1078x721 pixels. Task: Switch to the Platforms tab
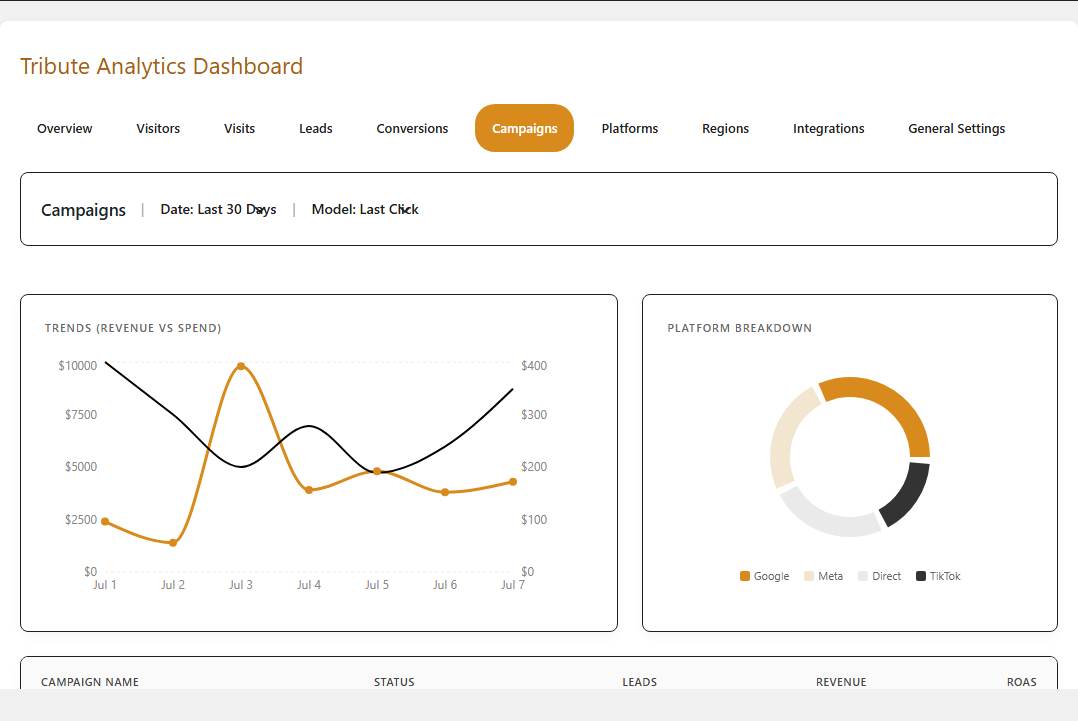[630, 129]
